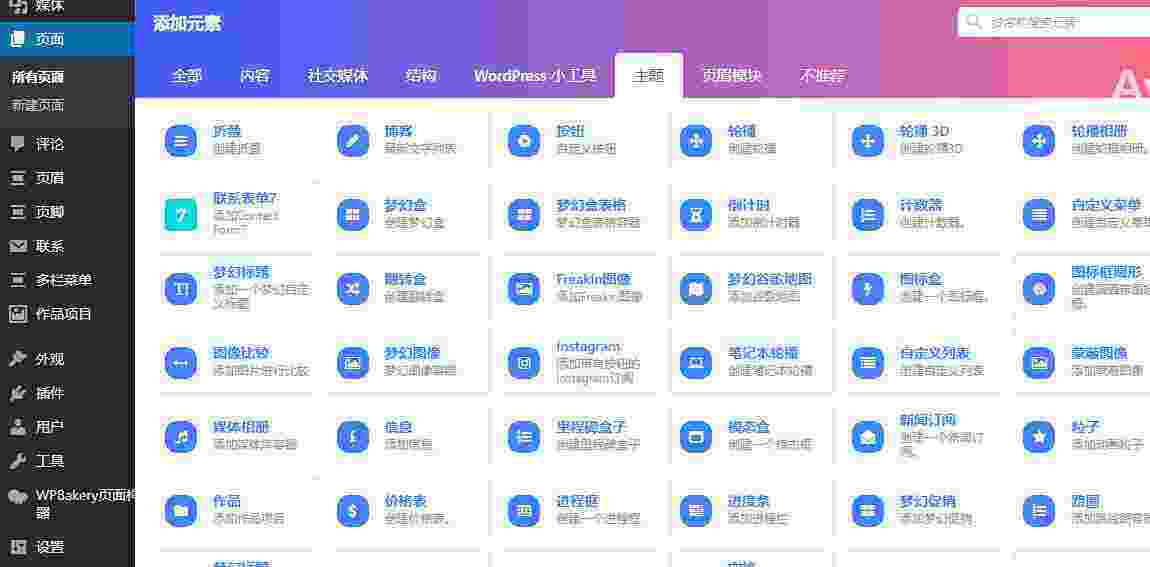
Task: Switch to the 全部 tab
Action: coord(187,76)
